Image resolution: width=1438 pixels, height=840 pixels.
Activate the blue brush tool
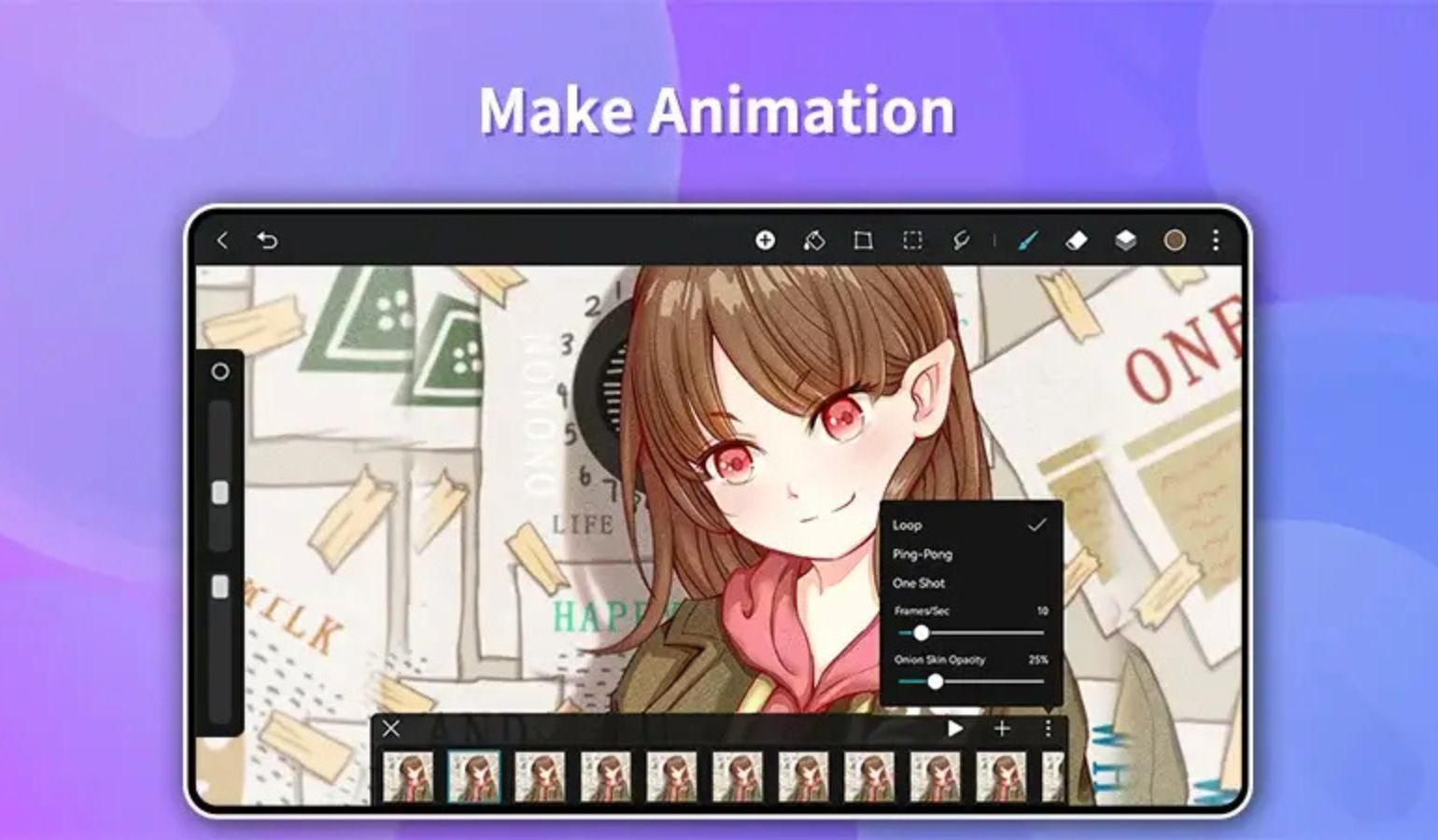pyautogui.click(x=1027, y=241)
